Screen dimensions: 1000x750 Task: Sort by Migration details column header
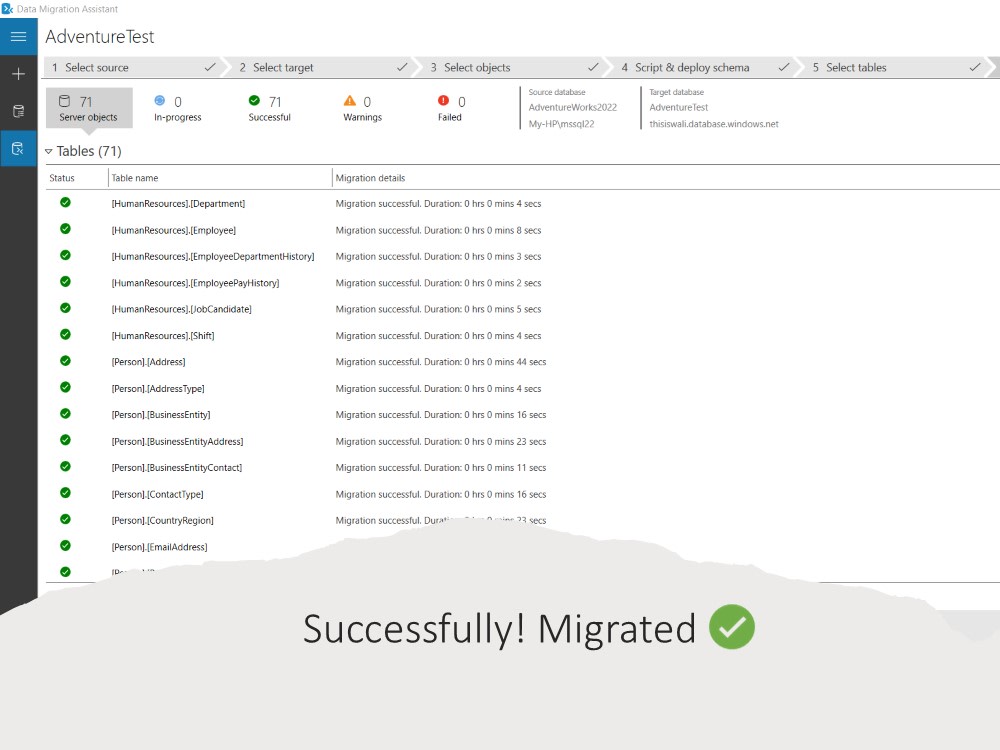pos(370,178)
